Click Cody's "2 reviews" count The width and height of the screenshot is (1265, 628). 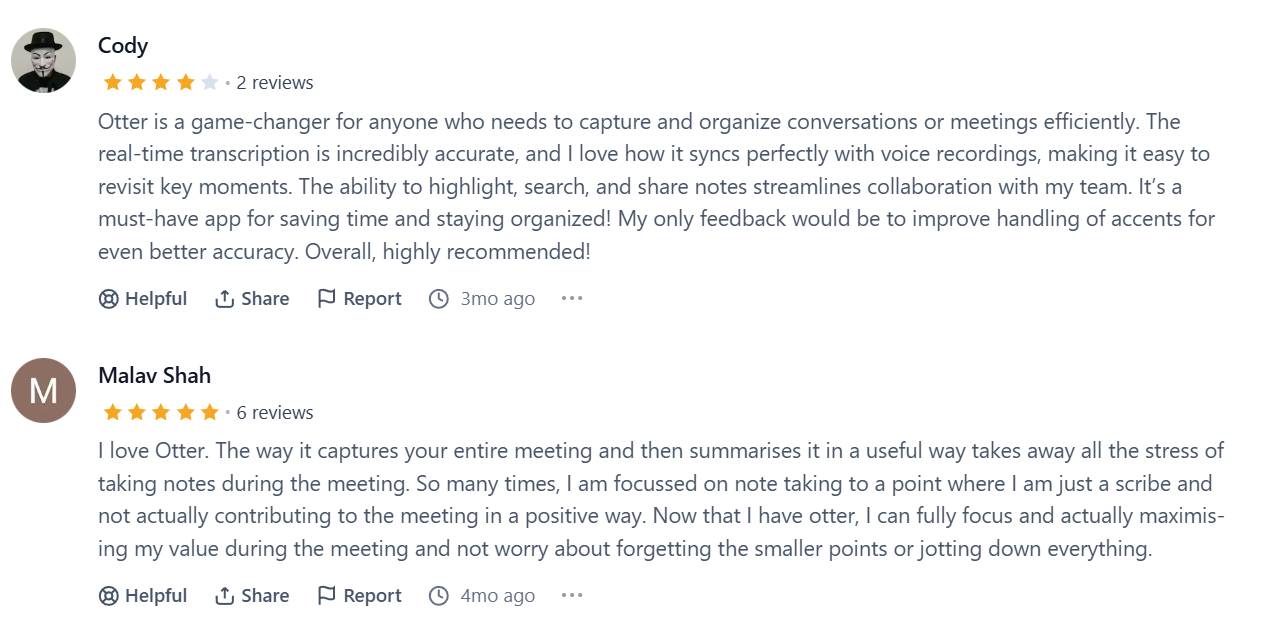pyautogui.click(x=275, y=83)
